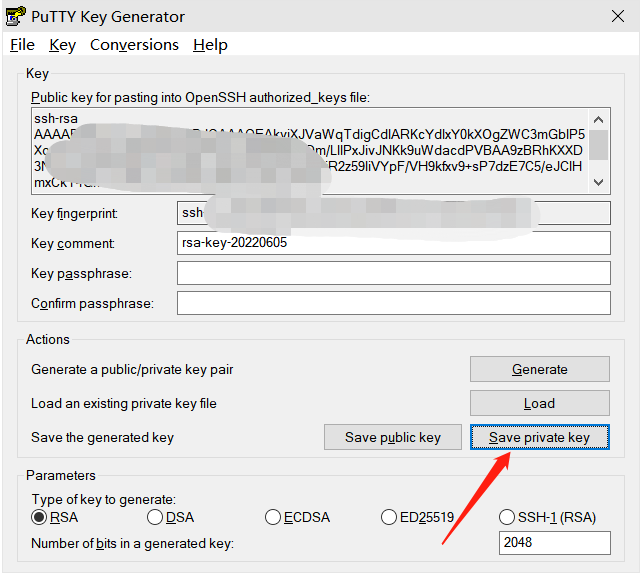Click the 'Public key for pasting' label
The width and height of the screenshot is (642, 575).
click(200, 97)
